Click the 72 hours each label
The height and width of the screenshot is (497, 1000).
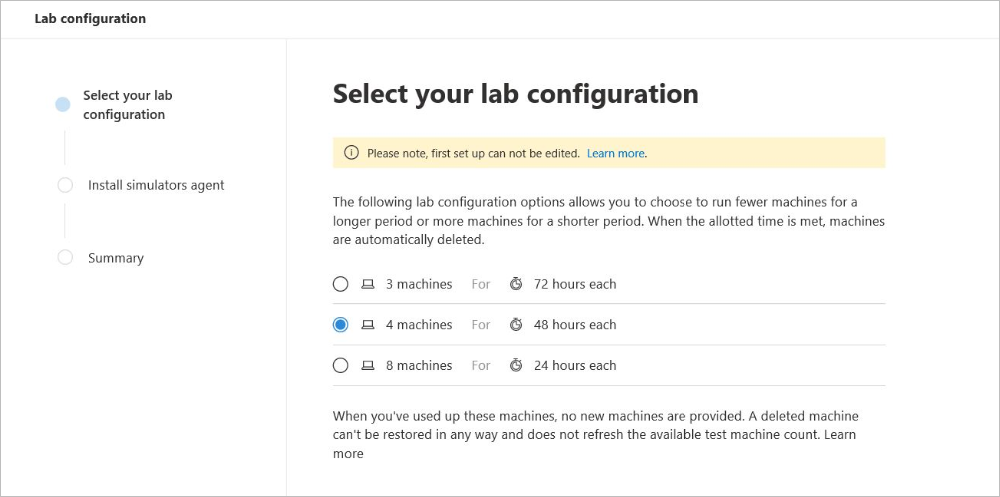tap(575, 284)
